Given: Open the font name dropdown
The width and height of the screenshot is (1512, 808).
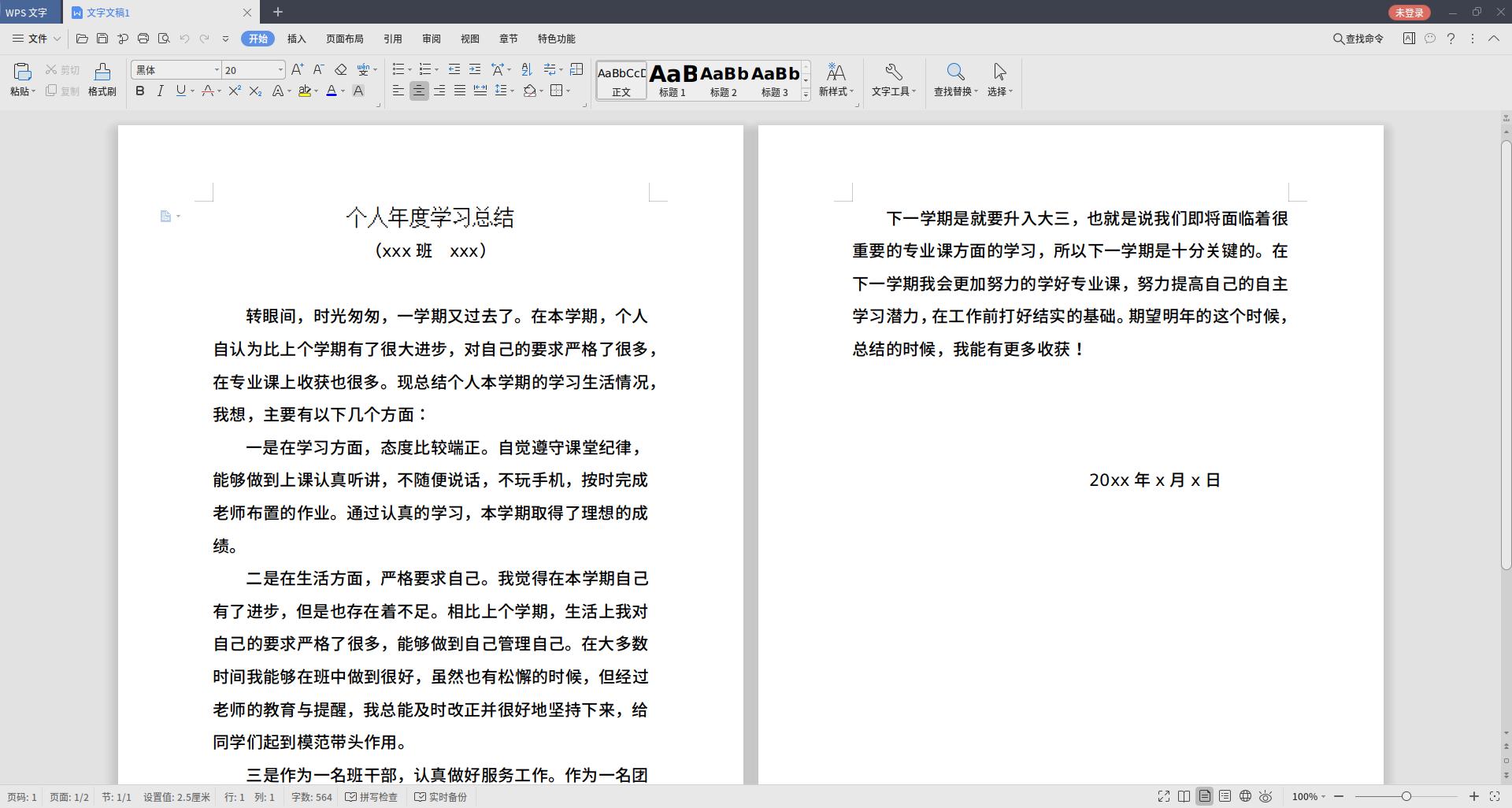Looking at the screenshot, I should click(217, 69).
